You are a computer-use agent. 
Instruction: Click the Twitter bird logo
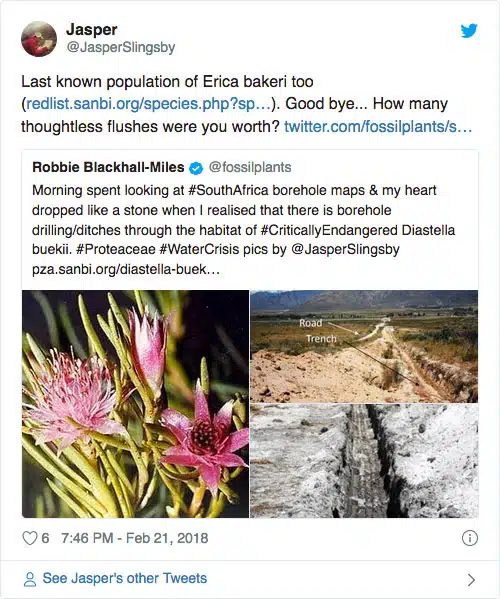point(469,31)
